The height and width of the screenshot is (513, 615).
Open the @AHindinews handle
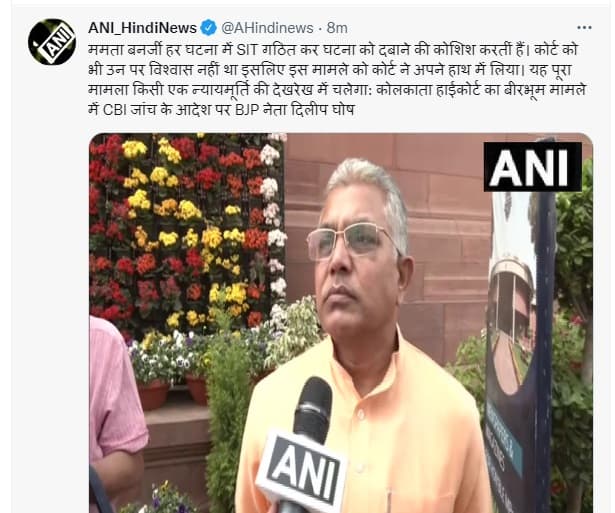(267, 28)
